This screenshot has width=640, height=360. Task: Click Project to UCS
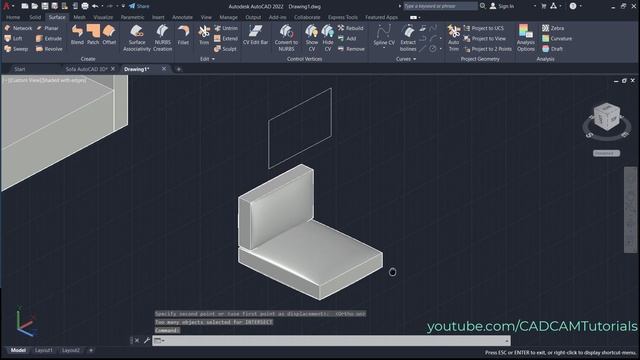point(484,28)
